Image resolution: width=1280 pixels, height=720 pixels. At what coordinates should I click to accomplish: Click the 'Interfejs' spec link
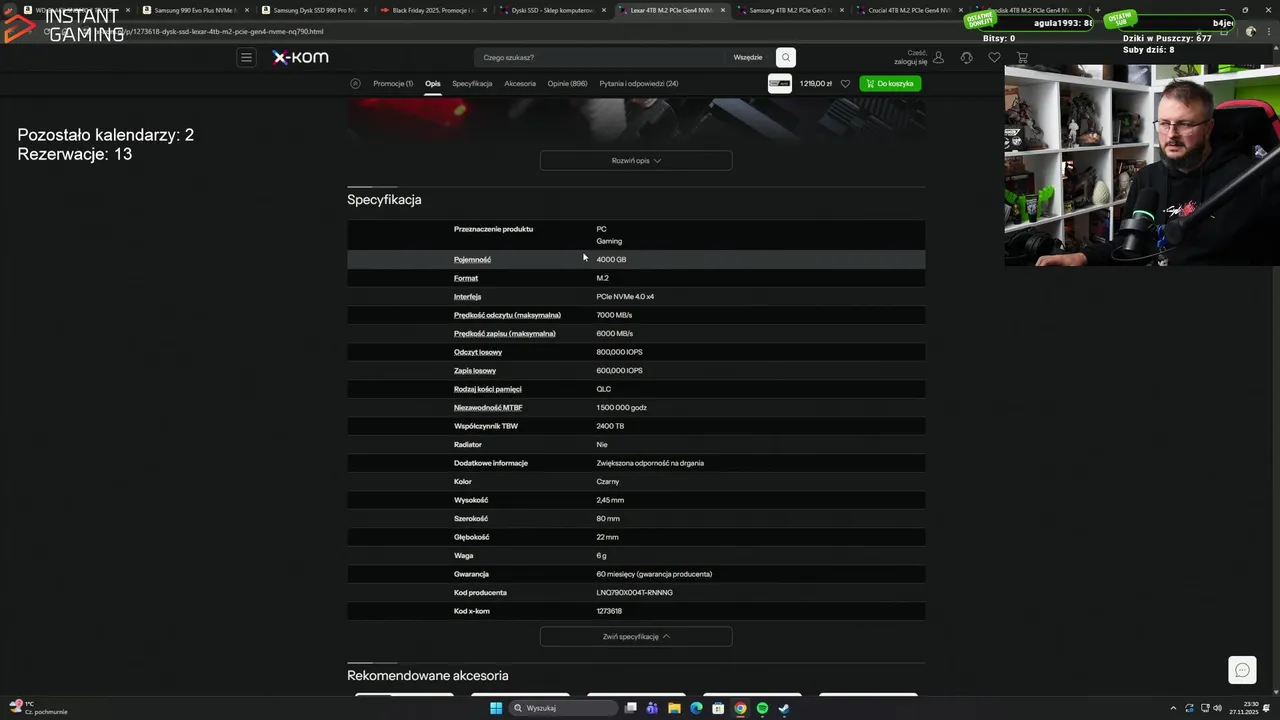pyautogui.click(x=467, y=296)
